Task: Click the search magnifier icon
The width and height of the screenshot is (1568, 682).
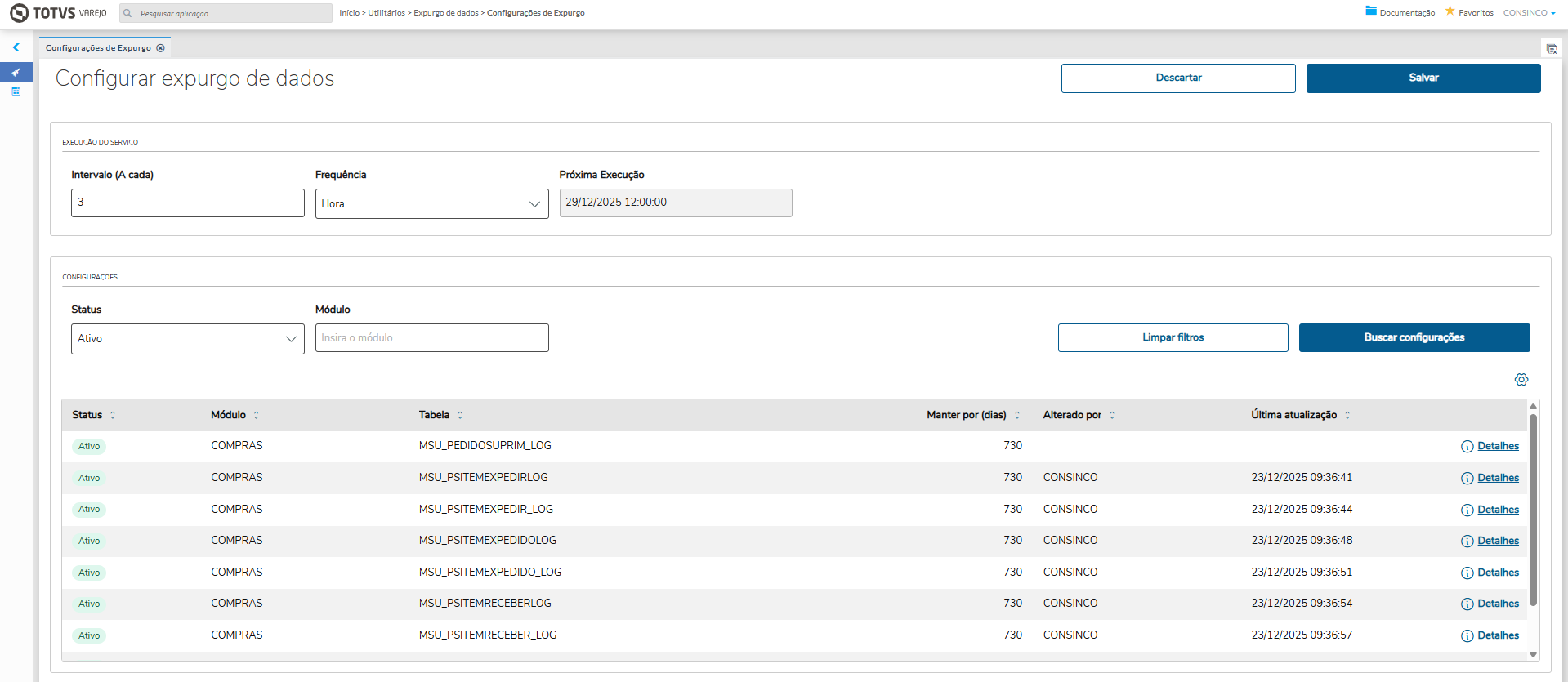Action: pyautogui.click(x=127, y=13)
